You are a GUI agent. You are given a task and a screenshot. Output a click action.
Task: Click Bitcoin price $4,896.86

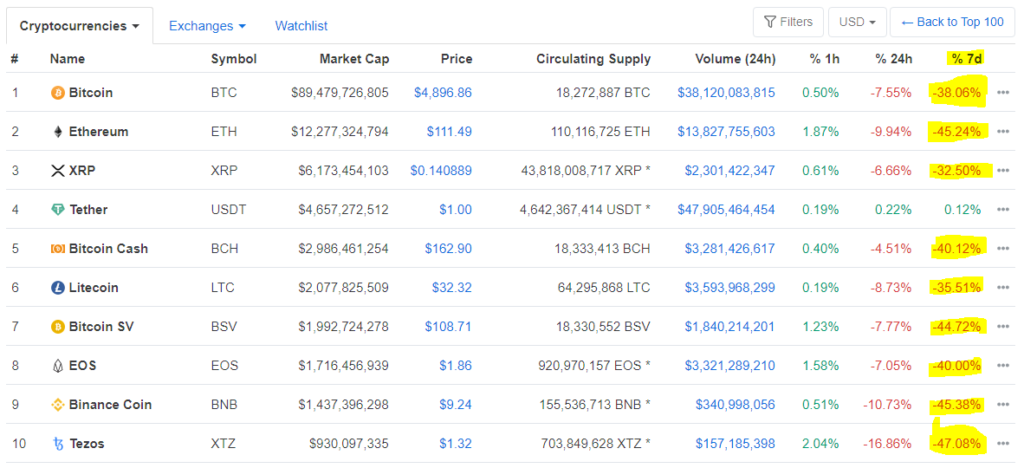pyautogui.click(x=443, y=93)
